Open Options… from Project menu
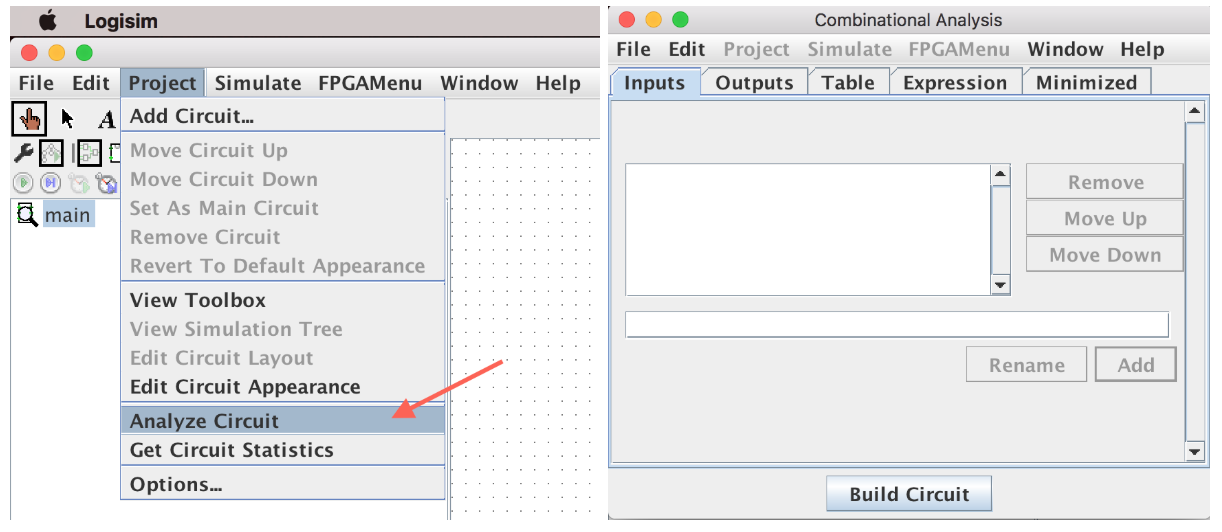This screenshot has height=532, width=1222. [176, 485]
